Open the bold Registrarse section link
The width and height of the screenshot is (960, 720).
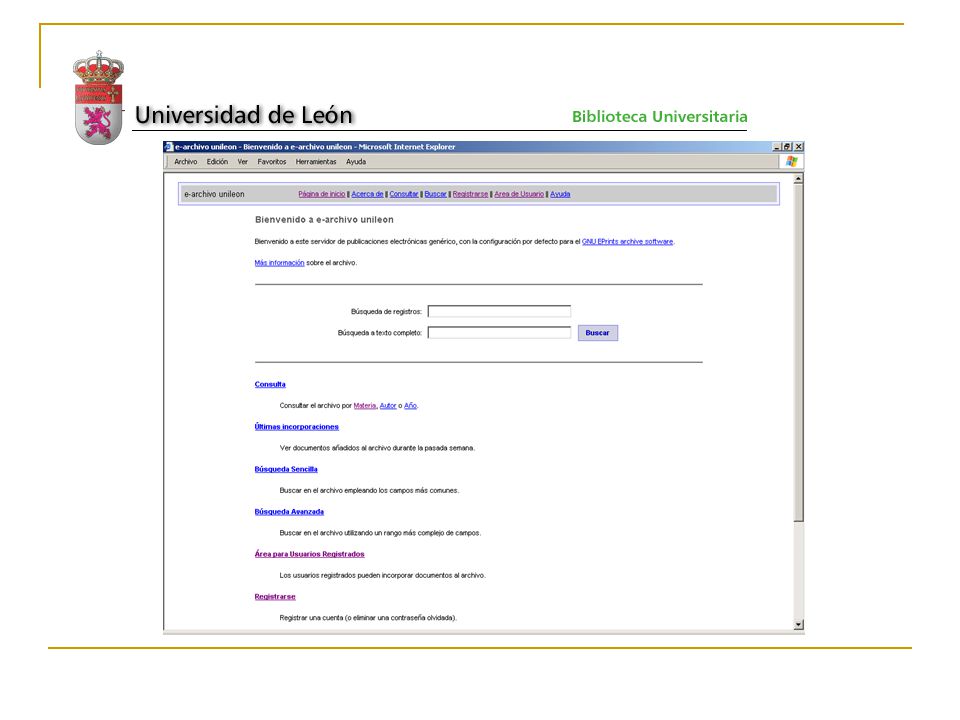275,597
